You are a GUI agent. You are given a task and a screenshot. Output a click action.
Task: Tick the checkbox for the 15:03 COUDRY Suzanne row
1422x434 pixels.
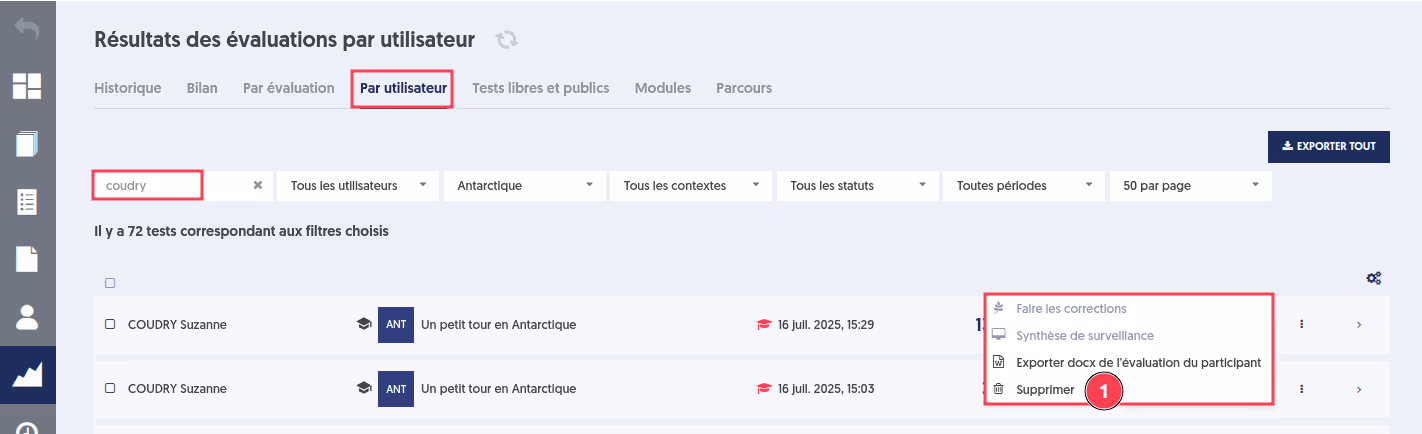110,388
